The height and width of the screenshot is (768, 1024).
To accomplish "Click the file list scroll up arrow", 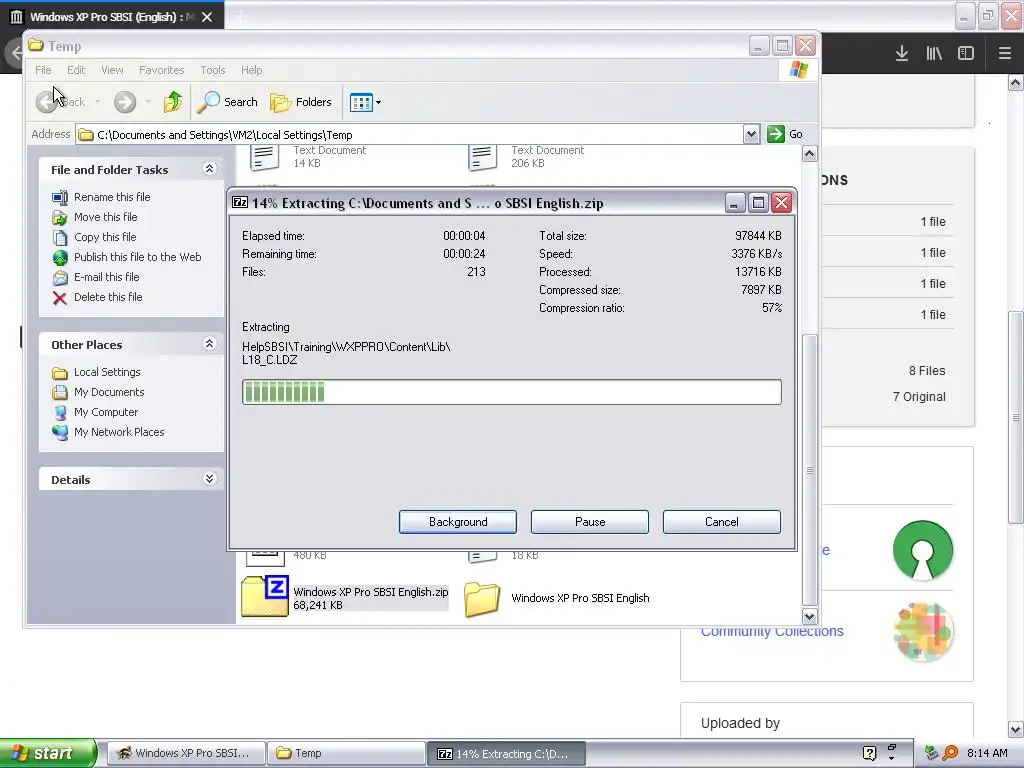I will point(809,154).
